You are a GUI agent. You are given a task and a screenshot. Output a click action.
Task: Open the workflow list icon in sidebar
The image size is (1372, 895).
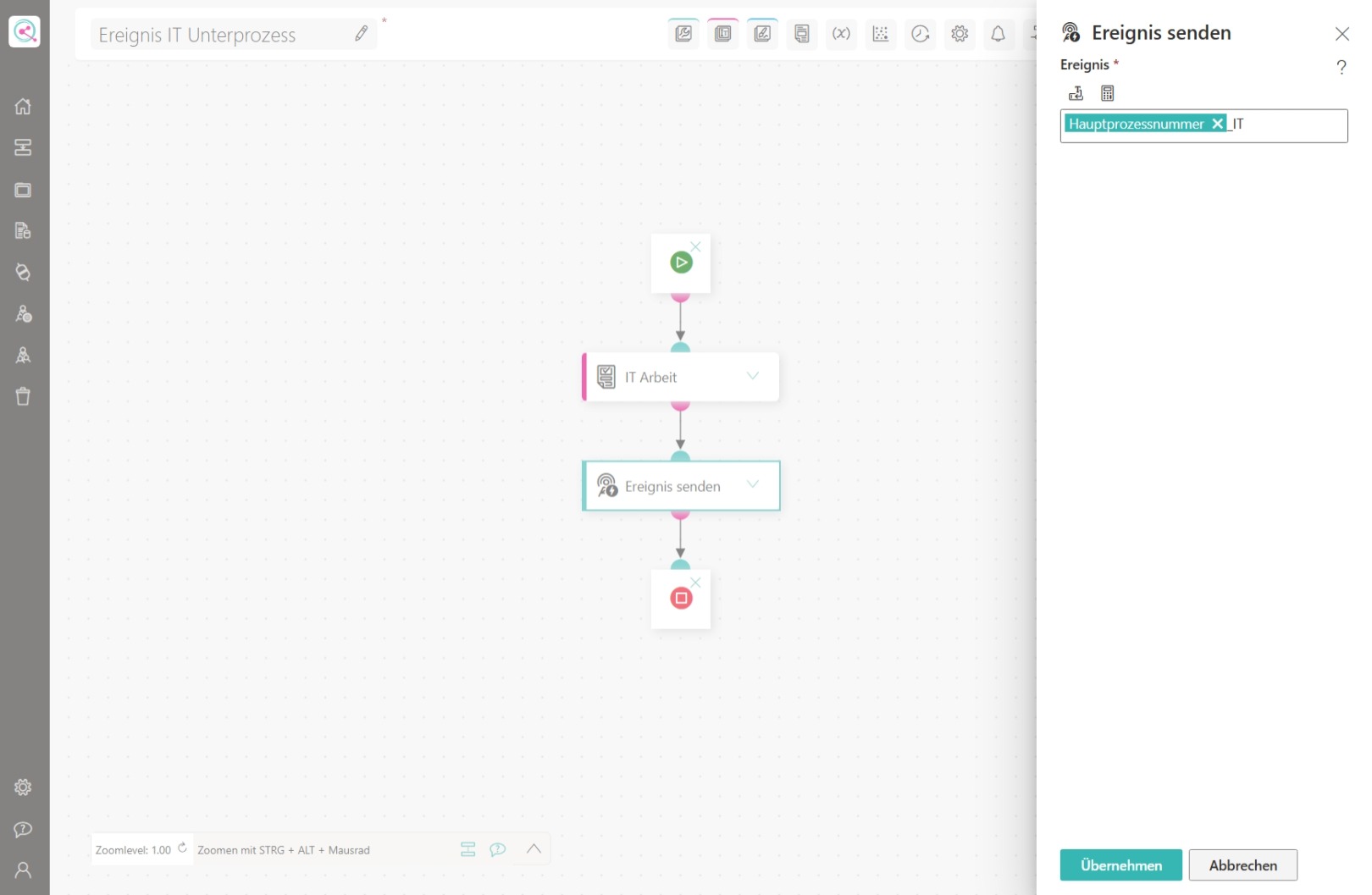[24, 147]
